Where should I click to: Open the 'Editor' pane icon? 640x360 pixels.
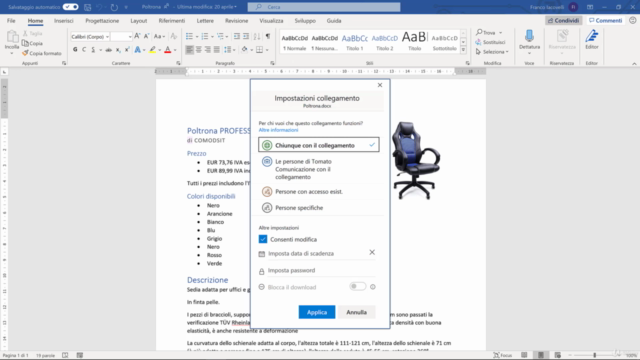click(x=592, y=36)
